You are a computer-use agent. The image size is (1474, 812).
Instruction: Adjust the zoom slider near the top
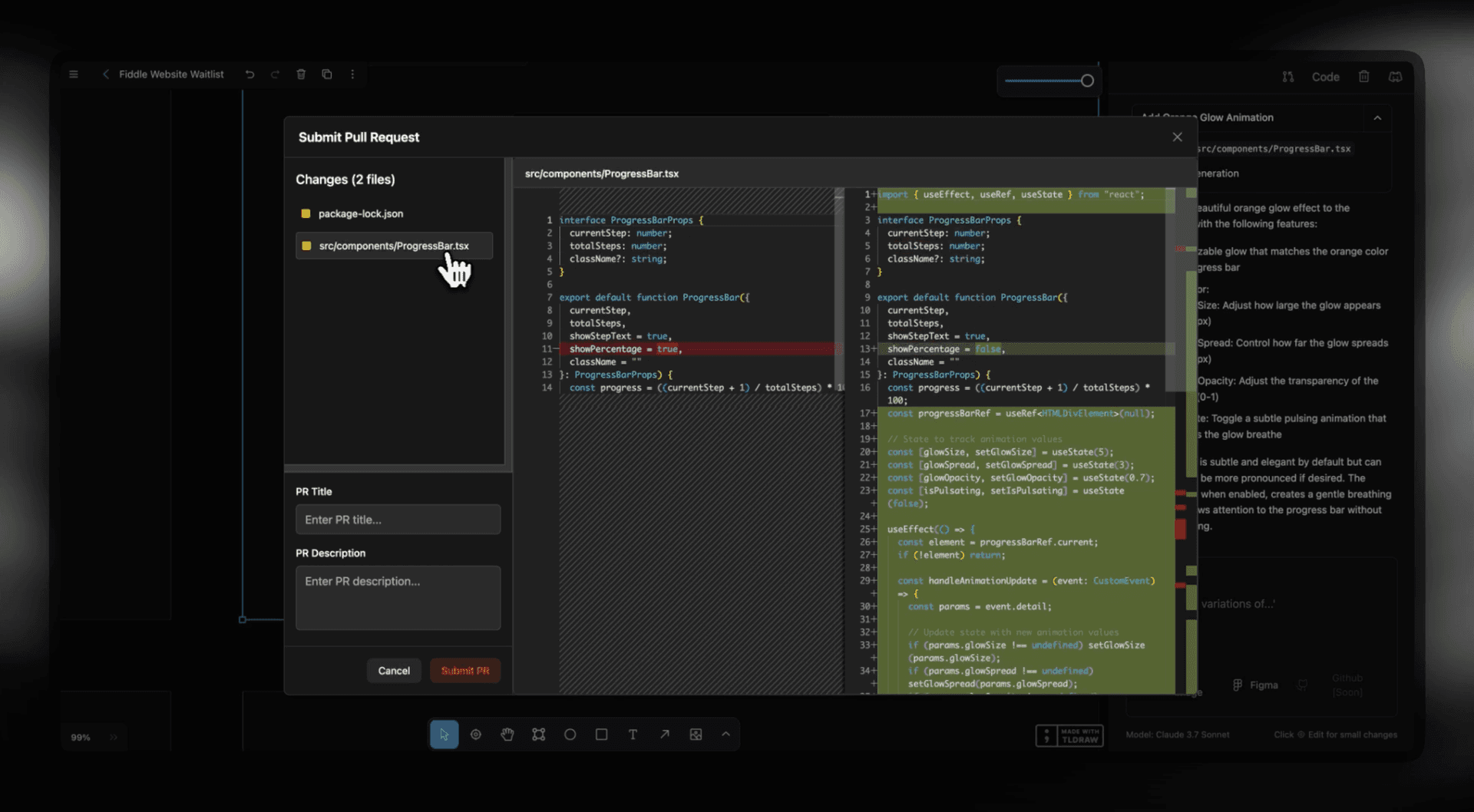pos(1088,80)
